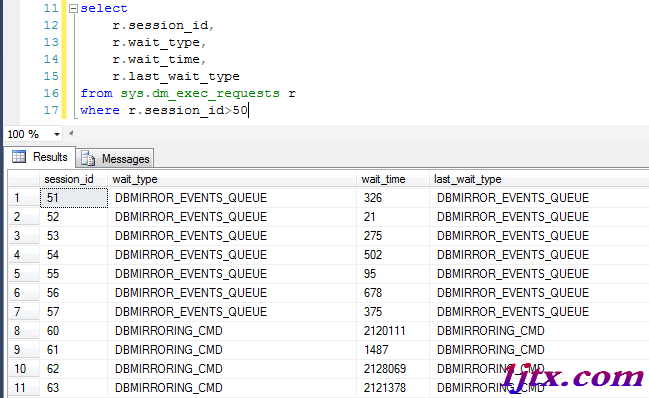Collapse the select statement outline toggle
This screenshot has width=649, height=398.
pos(73,8)
